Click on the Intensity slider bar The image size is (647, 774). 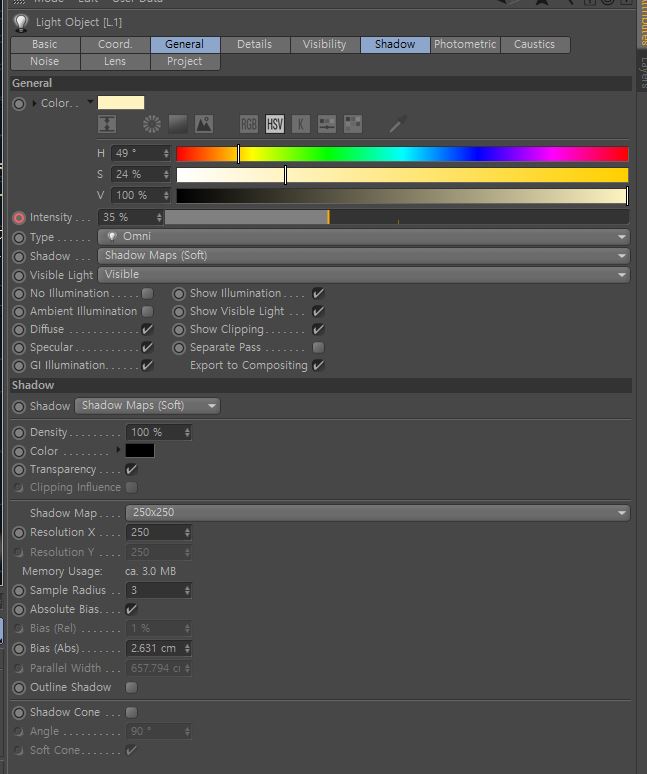[397, 217]
